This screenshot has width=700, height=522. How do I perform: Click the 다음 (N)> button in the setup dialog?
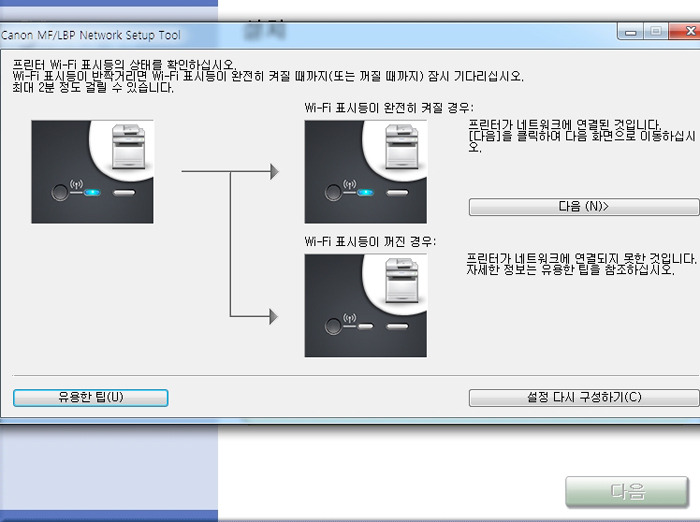pyautogui.click(x=584, y=207)
